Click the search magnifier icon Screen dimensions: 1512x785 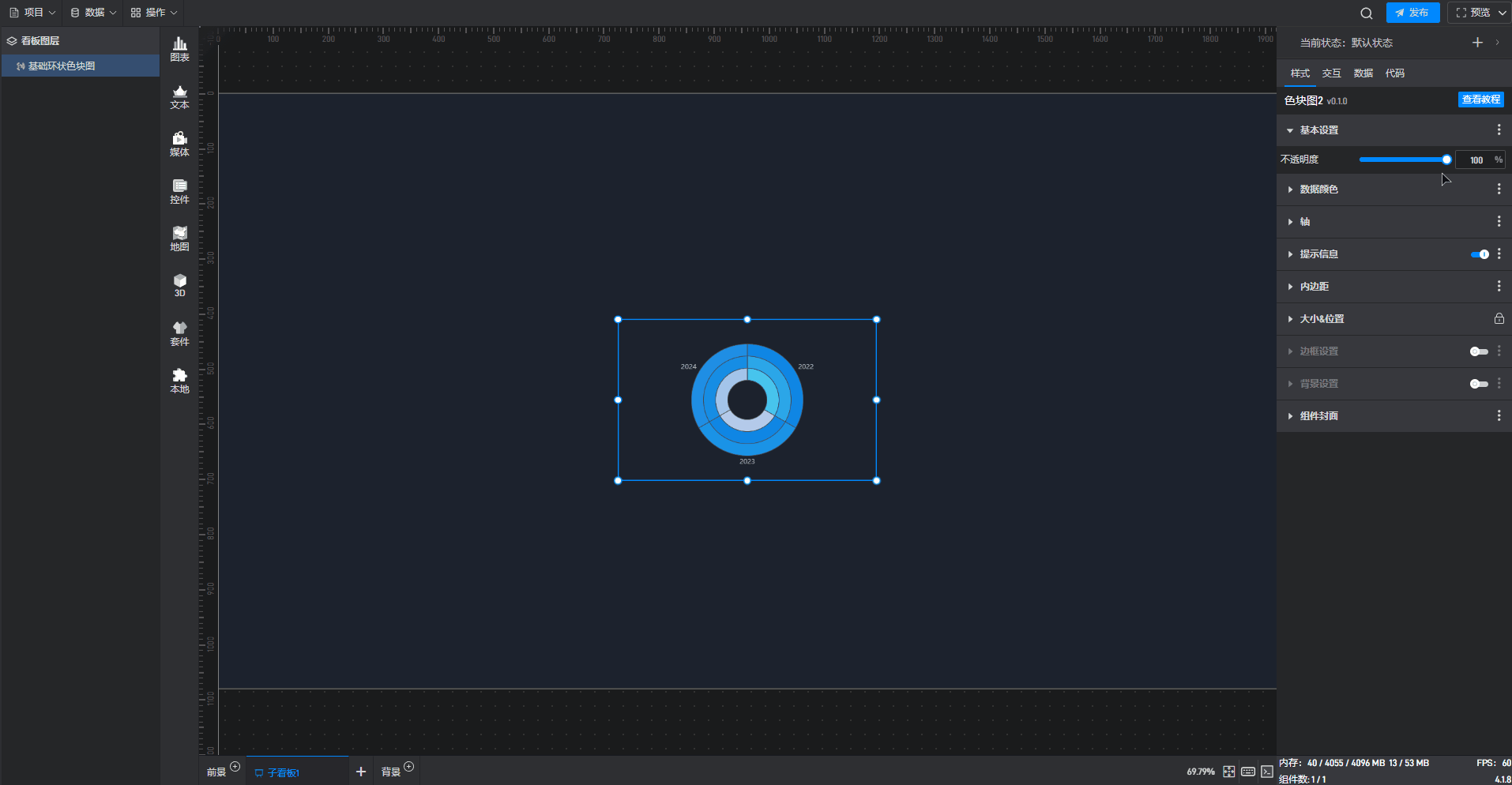1366,13
